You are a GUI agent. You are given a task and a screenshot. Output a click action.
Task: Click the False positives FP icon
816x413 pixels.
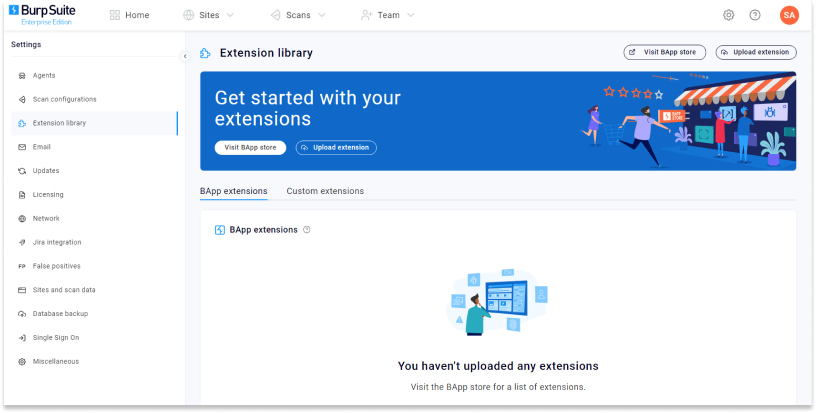[22, 266]
